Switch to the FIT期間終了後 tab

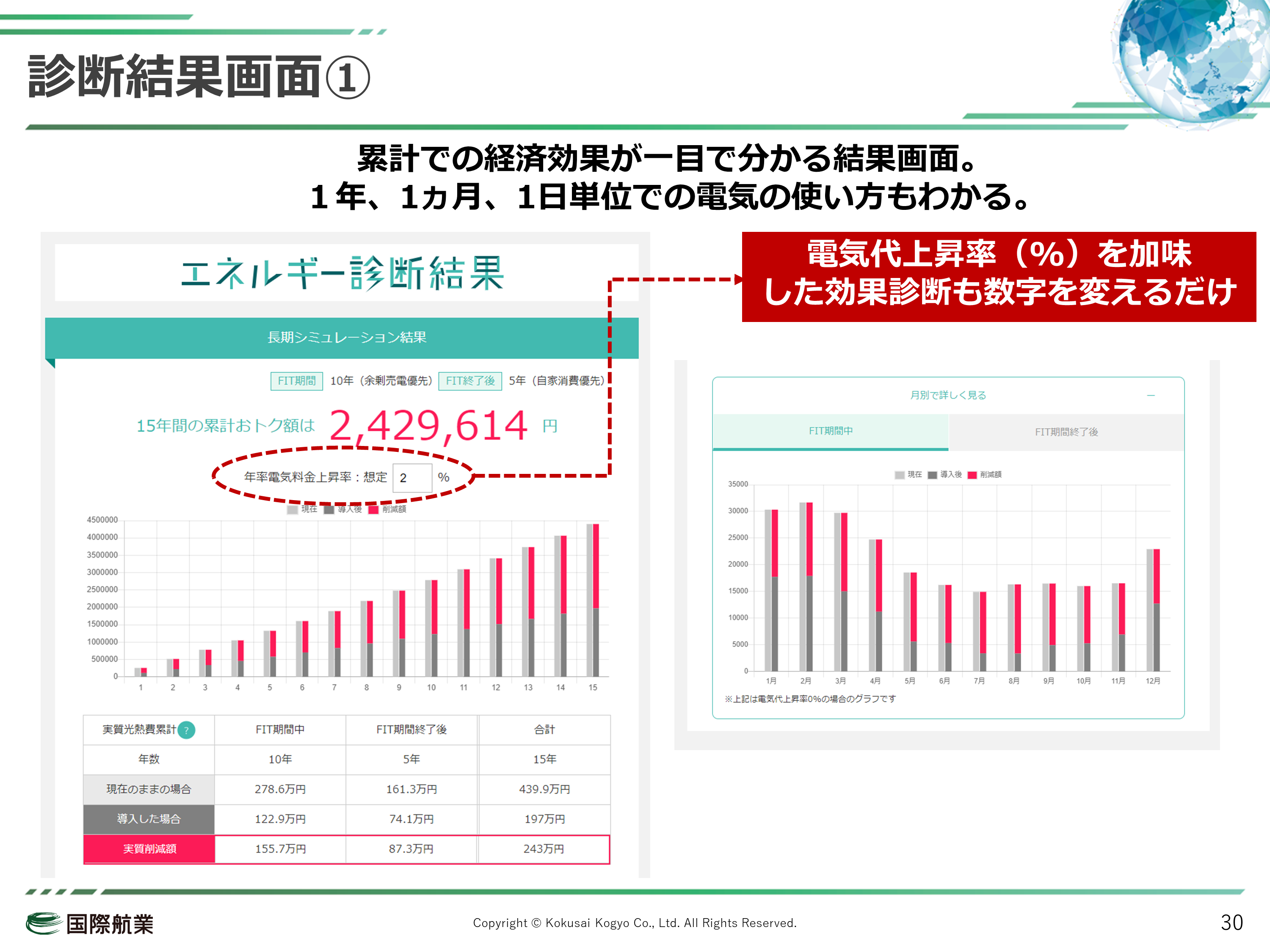pos(1066,432)
